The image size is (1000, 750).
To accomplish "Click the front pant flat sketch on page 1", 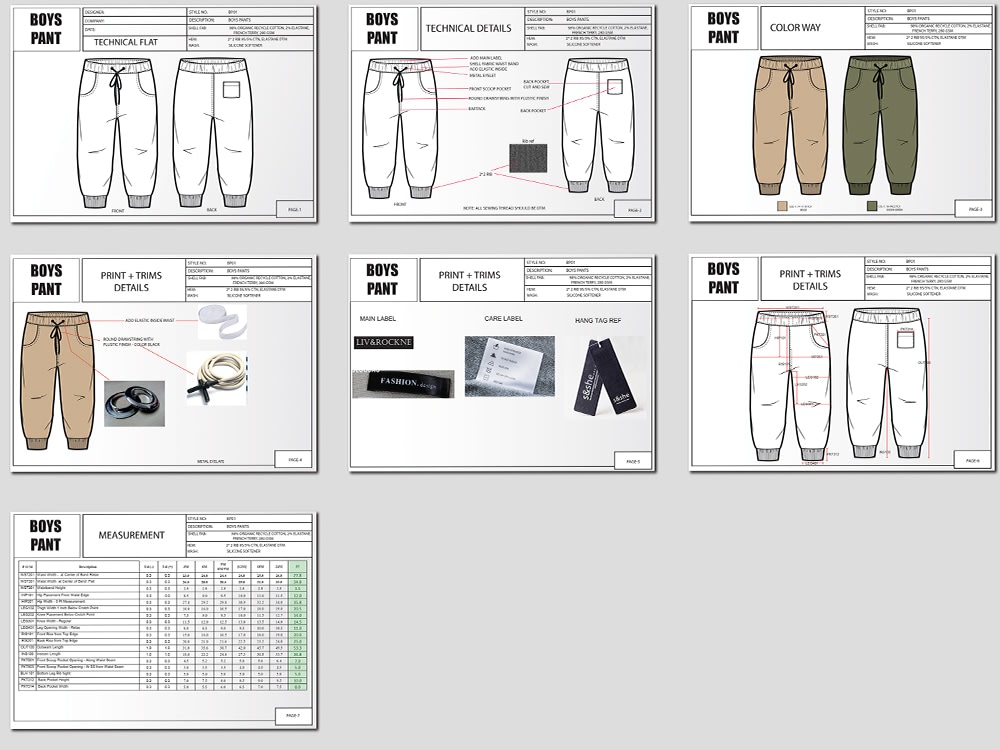I will click(x=117, y=133).
